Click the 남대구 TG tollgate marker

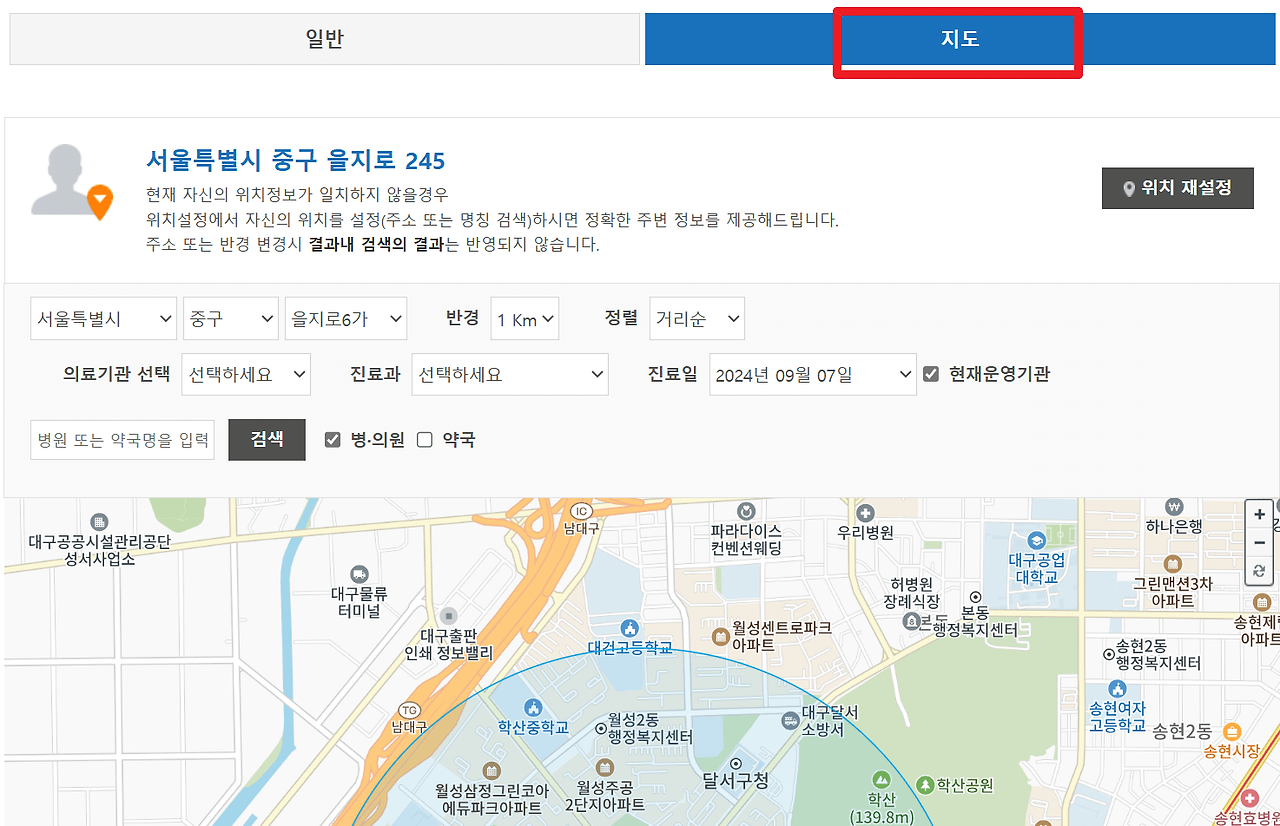[x=410, y=709]
